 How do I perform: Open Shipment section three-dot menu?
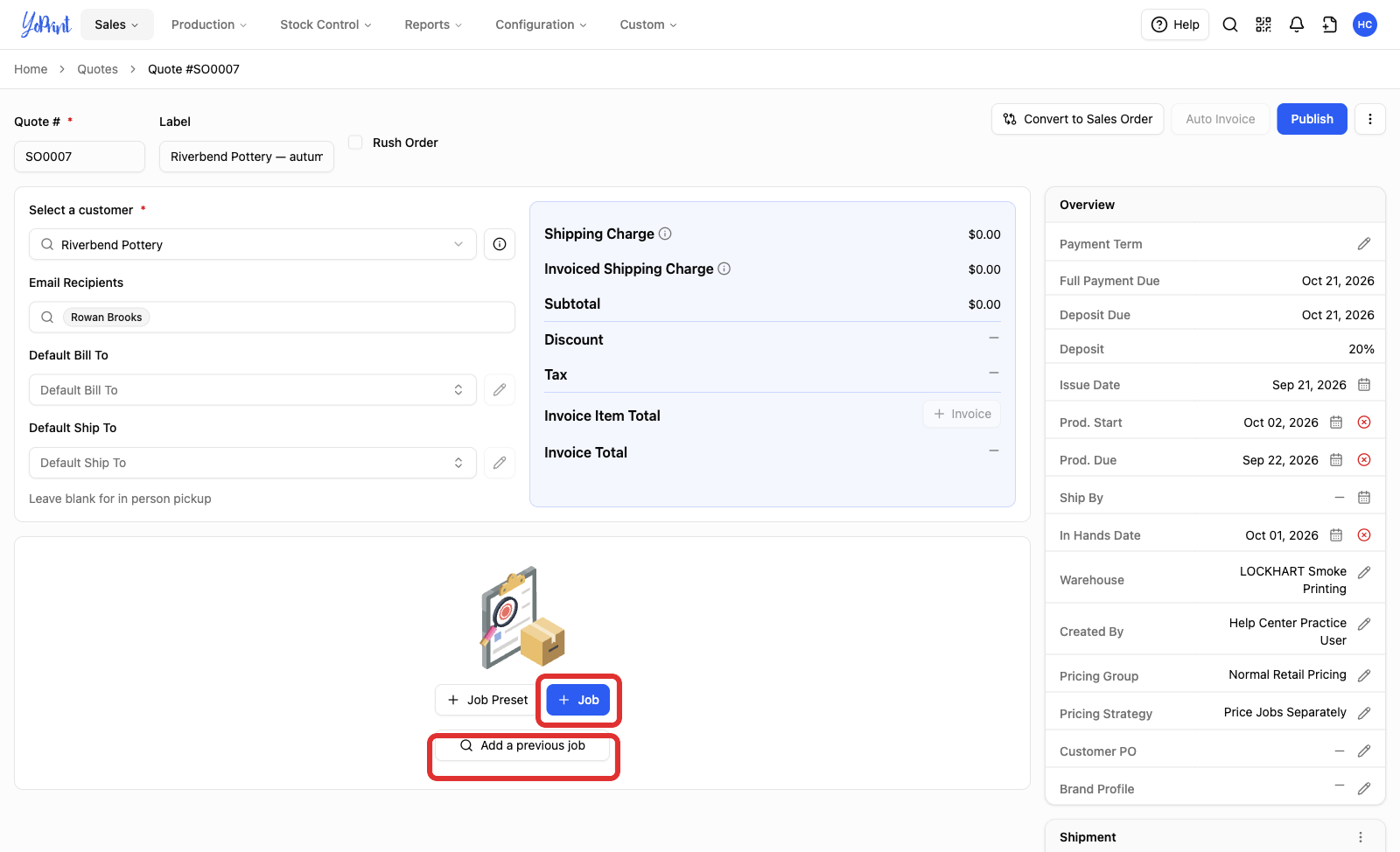[1361, 837]
